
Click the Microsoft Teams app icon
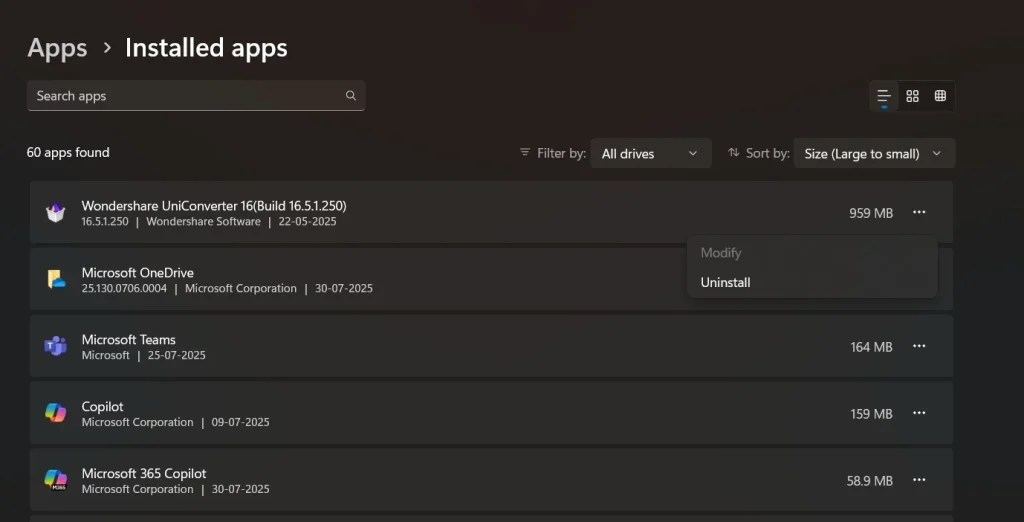tap(56, 346)
